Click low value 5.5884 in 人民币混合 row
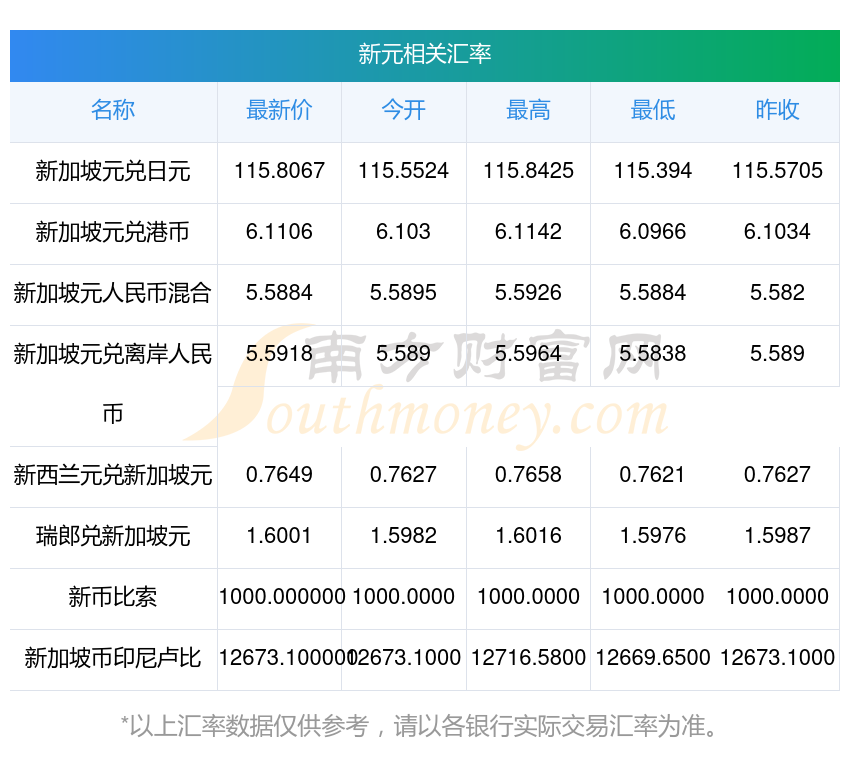Viewport: 850px width, 757px height. (653, 293)
